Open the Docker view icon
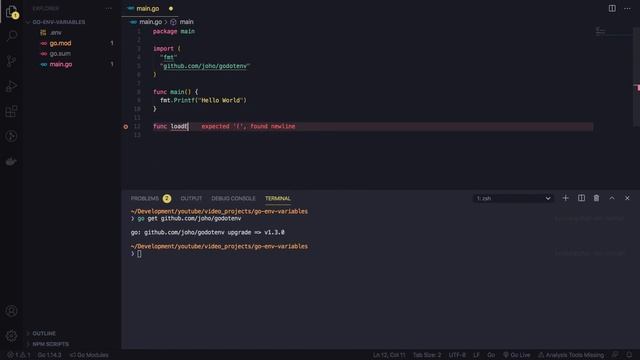The height and width of the screenshot is (360, 640). tap(11, 161)
